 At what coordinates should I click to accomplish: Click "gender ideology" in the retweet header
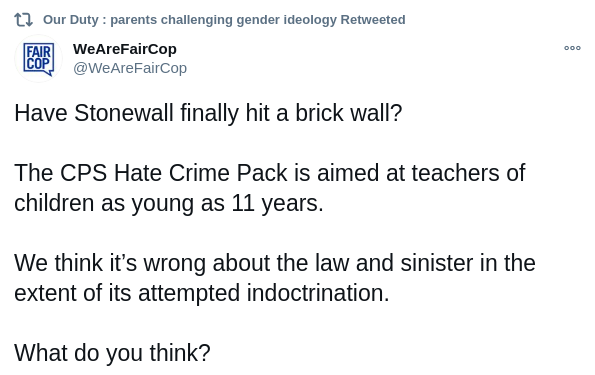286,19
